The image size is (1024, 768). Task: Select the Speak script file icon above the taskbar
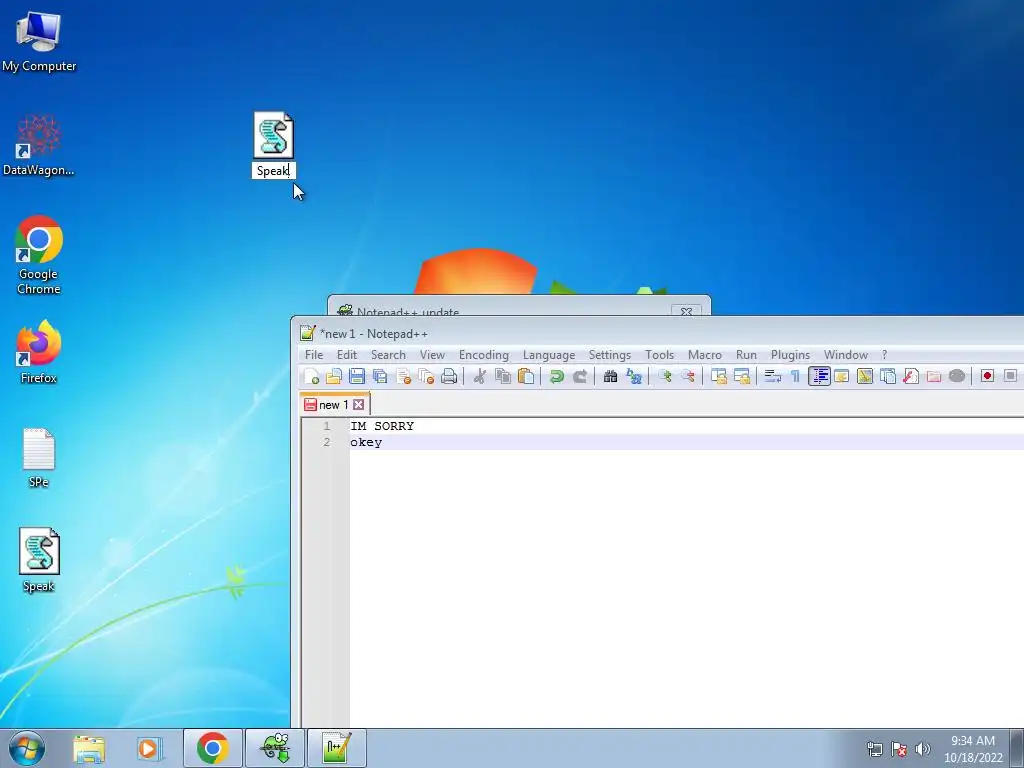(x=39, y=560)
